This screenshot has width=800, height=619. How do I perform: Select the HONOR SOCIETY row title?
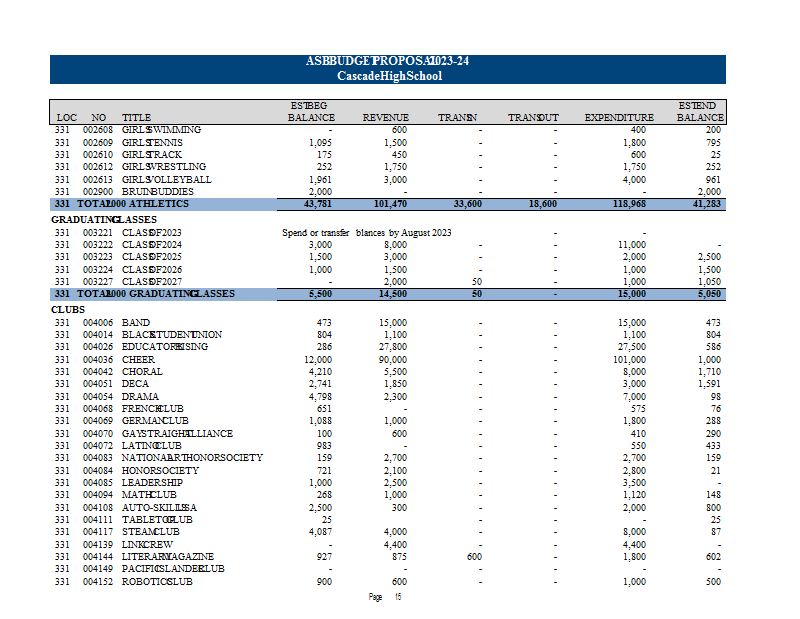(160, 471)
